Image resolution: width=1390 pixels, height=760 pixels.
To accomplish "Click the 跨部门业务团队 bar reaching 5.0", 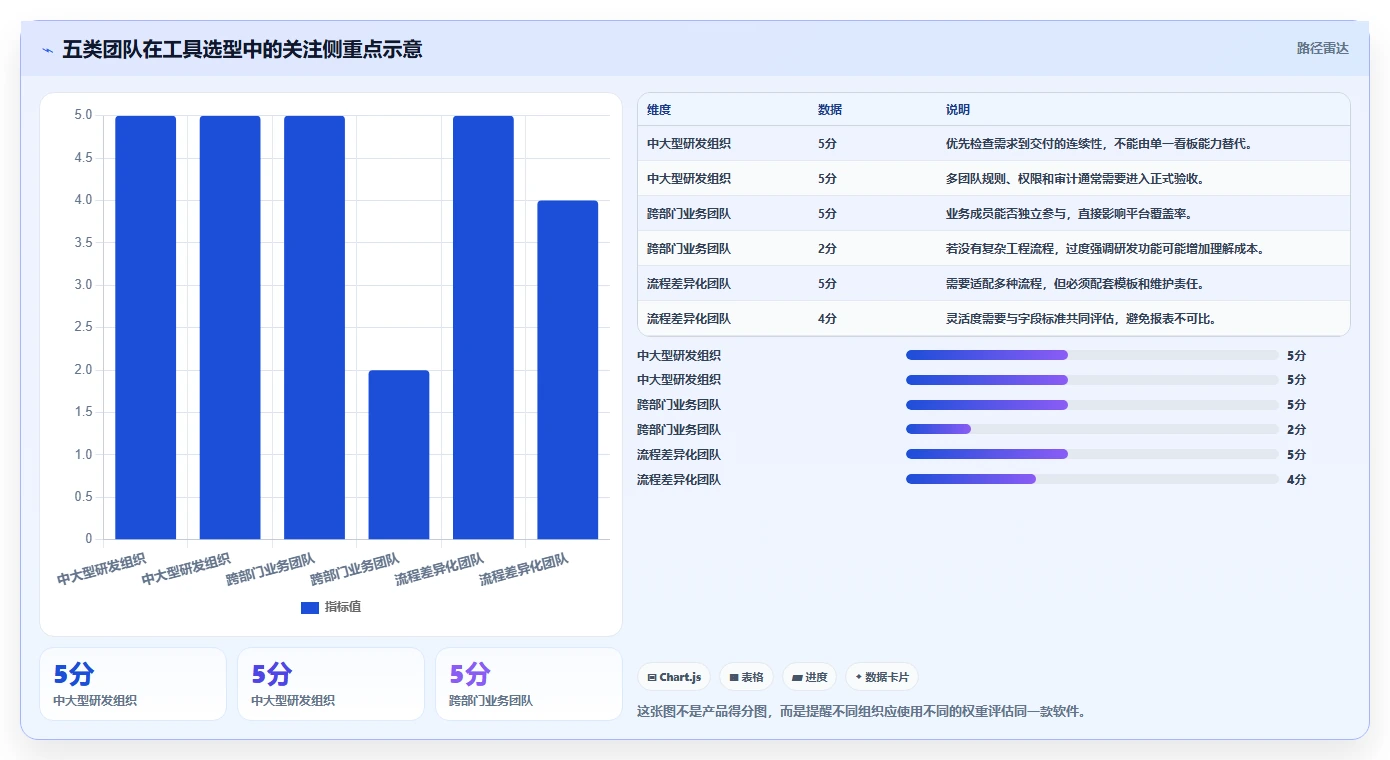I will point(314,328).
